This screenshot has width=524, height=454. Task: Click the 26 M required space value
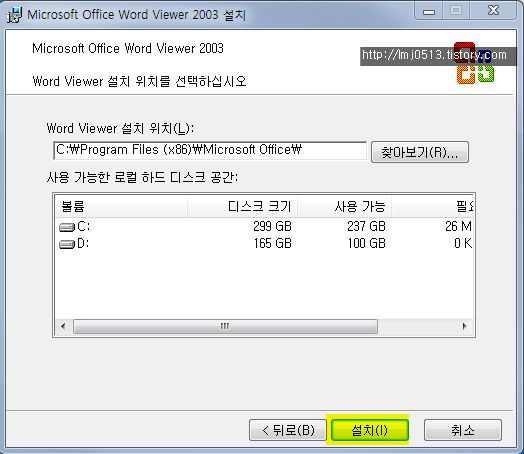(x=458, y=226)
